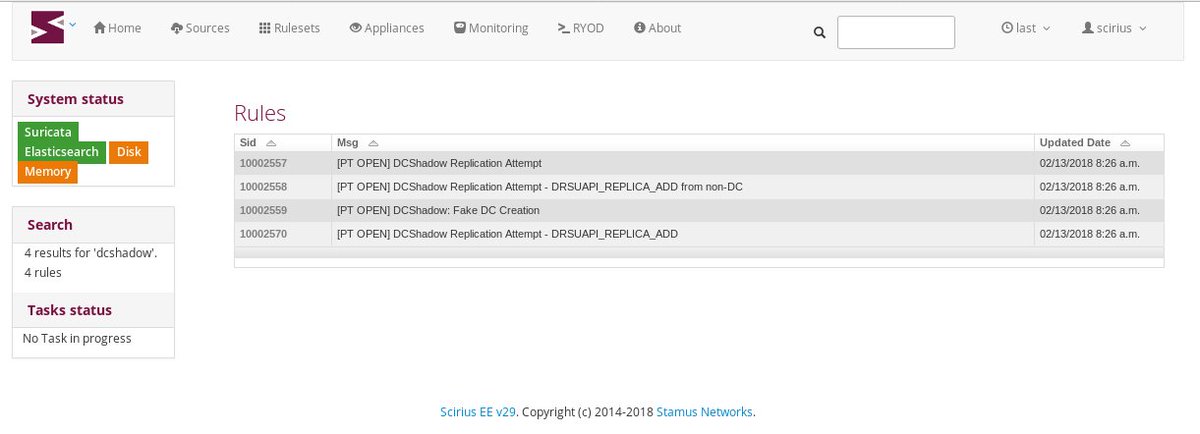Click the Monitoring disk icon
The height and width of the screenshot is (434, 1200).
click(x=459, y=28)
